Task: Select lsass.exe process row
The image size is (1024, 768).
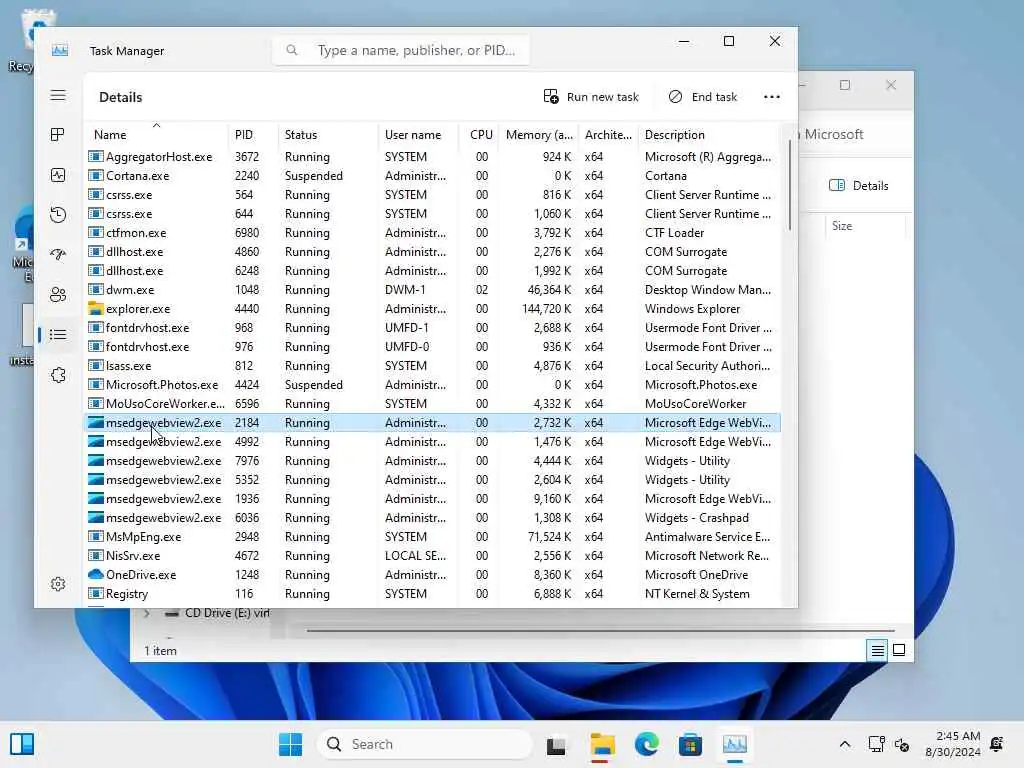Action: (433, 366)
